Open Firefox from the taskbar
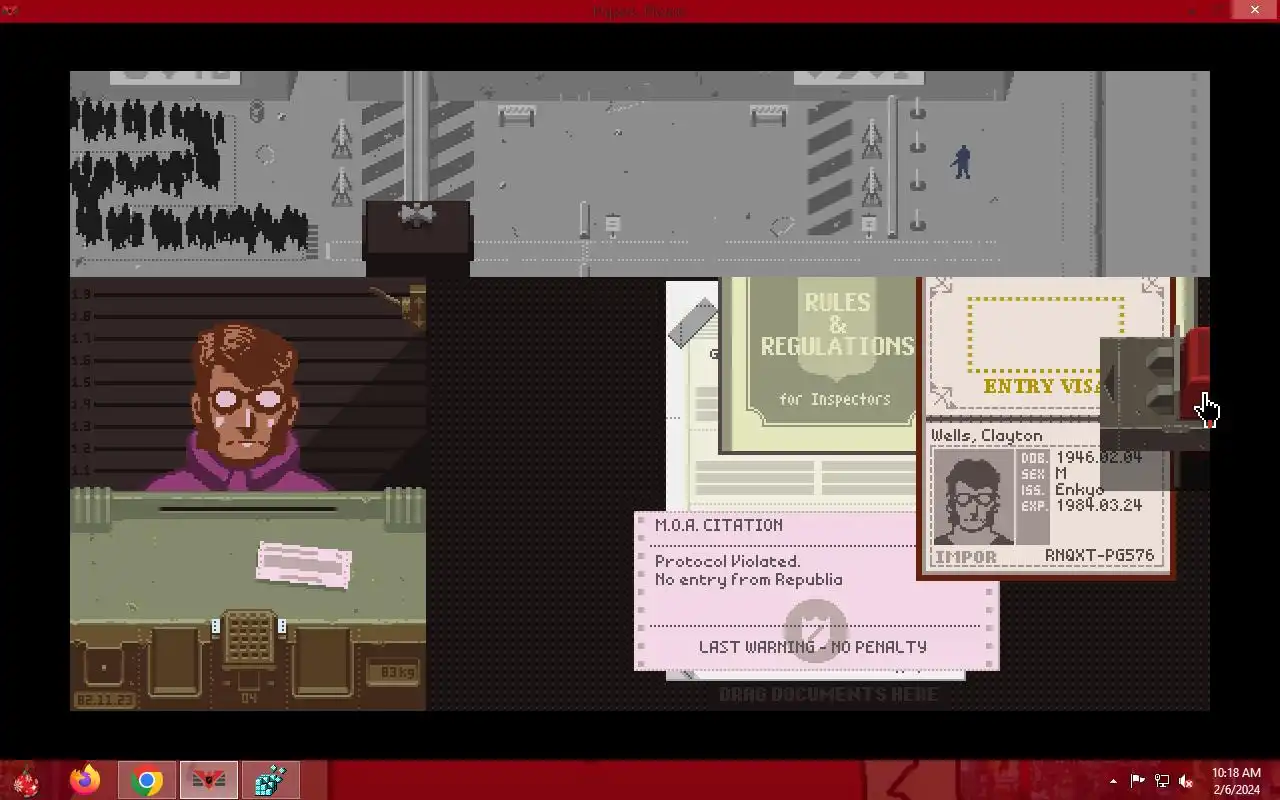This screenshot has height=800, width=1280. pyautogui.click(x=86, y=780)
